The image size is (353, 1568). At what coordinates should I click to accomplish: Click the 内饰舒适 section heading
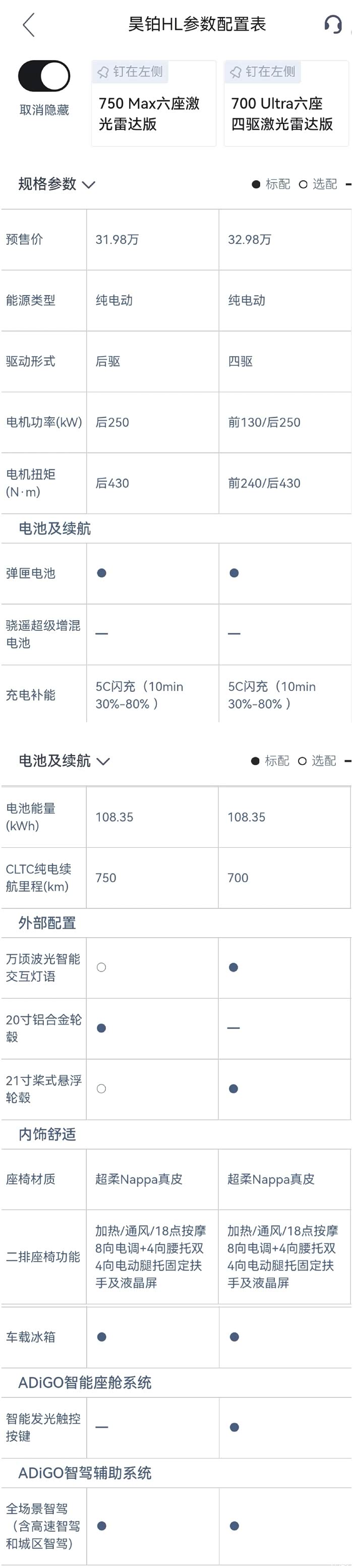(47, 1134)
